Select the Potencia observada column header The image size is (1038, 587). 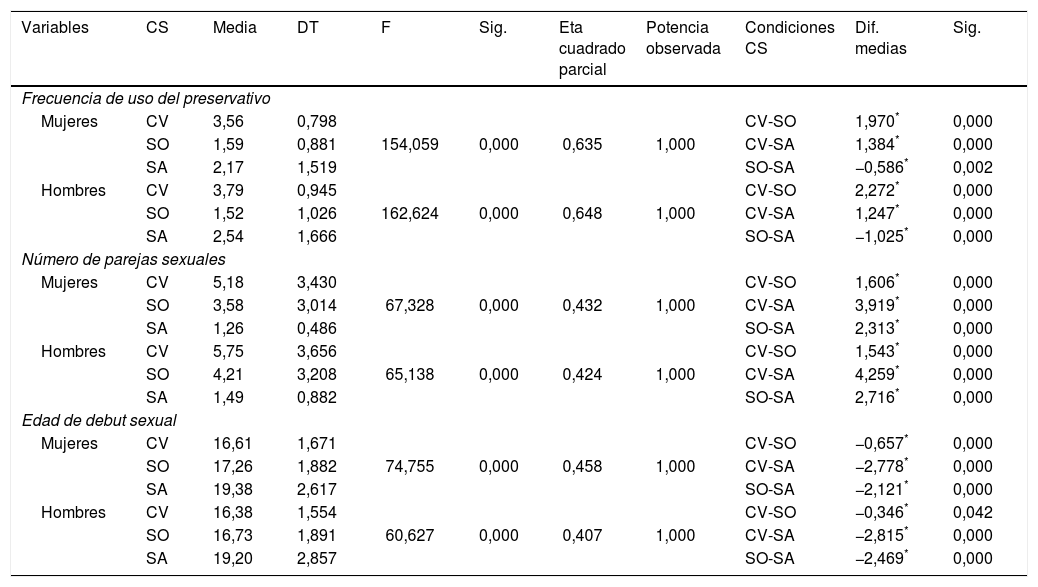coord(683,39)
